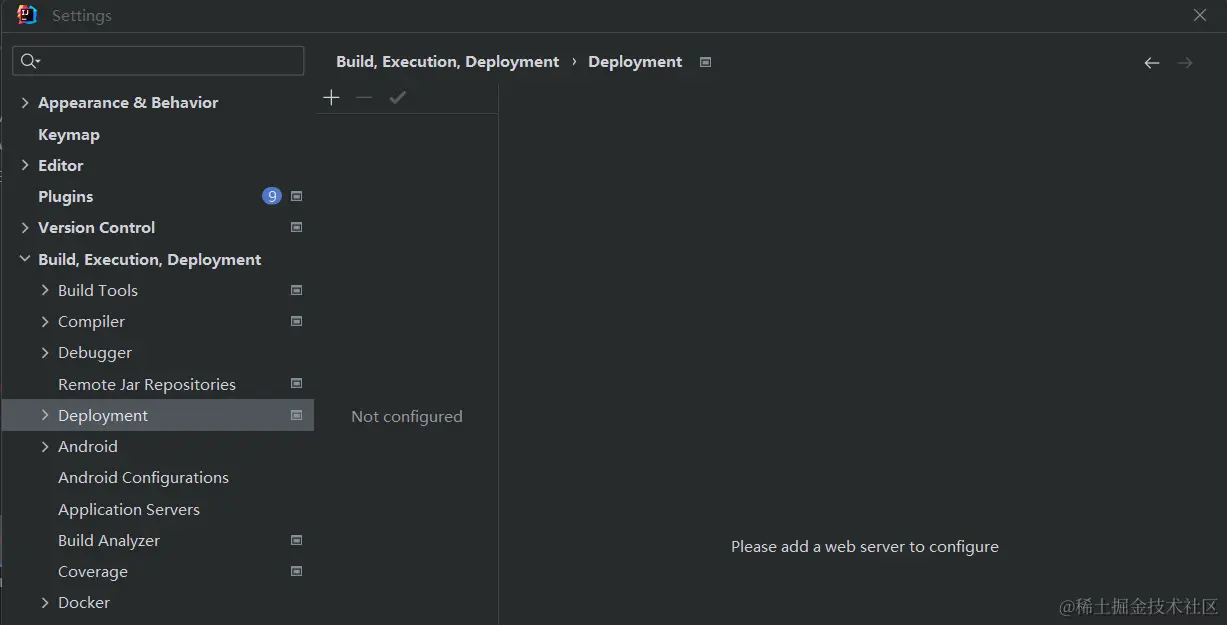1227x625 pixels.
Task: Click the Plugins update count badge 9
Action: point(272,196)
